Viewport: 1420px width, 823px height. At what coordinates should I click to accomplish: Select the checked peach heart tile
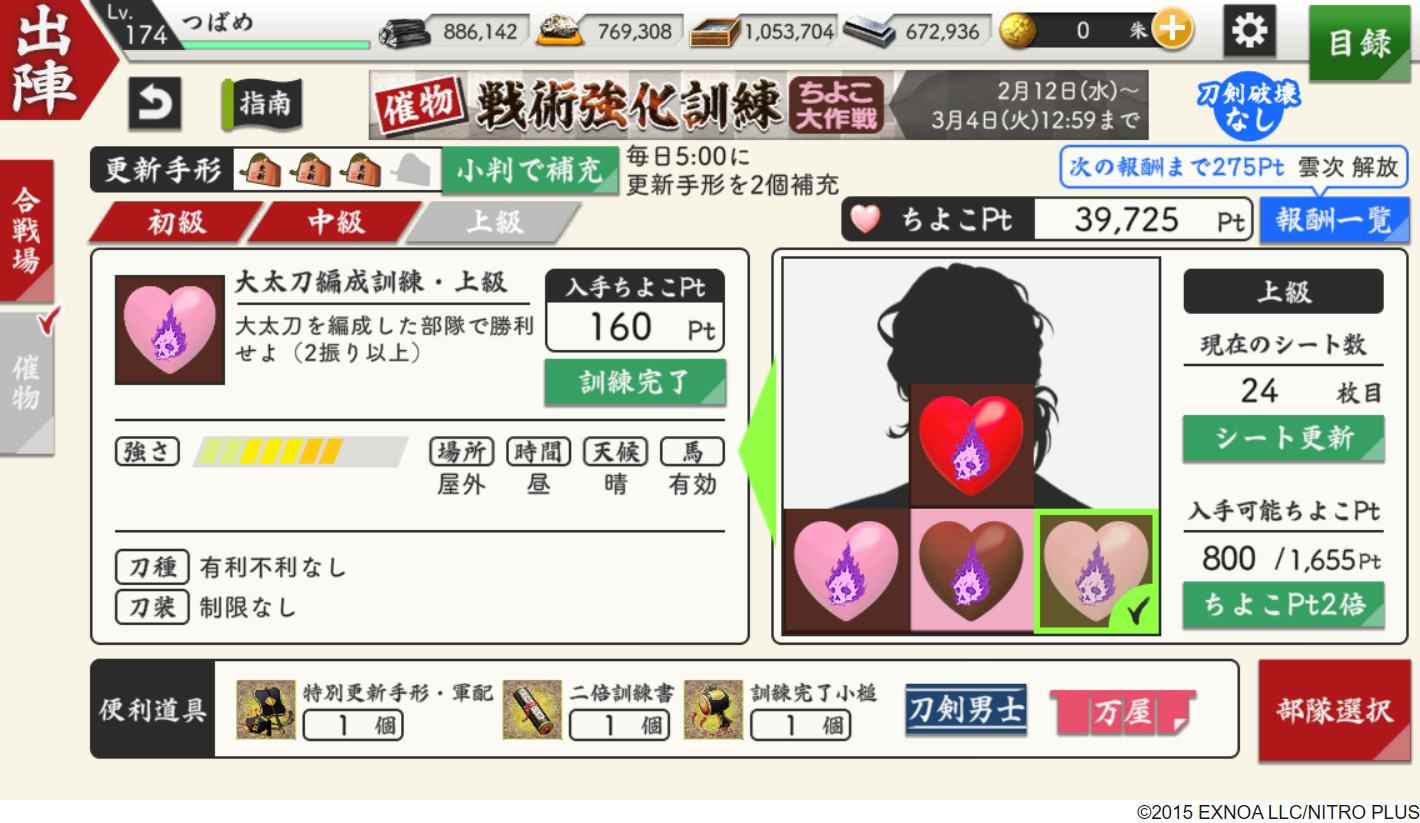(1096, 571)
